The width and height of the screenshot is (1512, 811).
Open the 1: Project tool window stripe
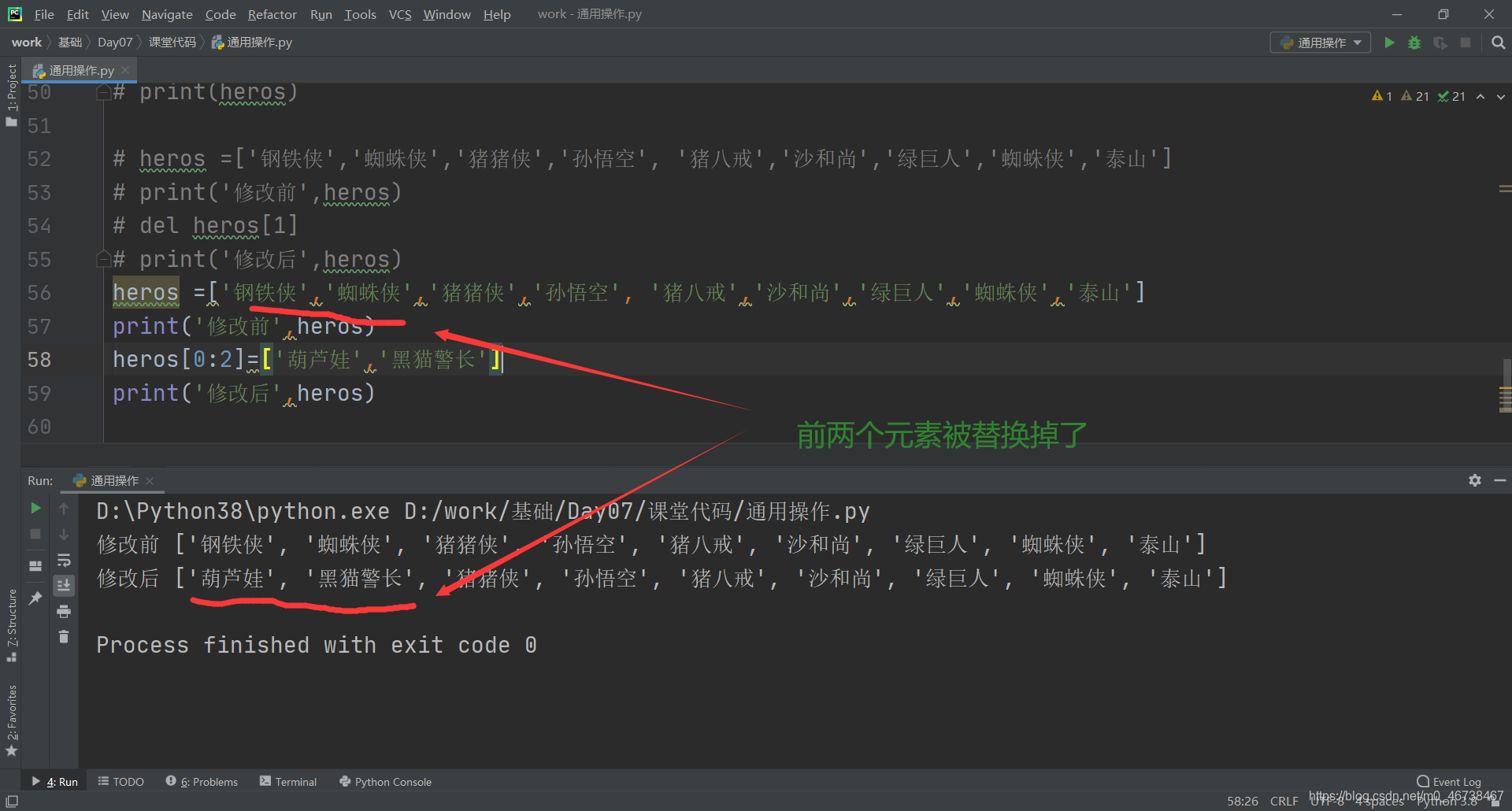point(11,94)
